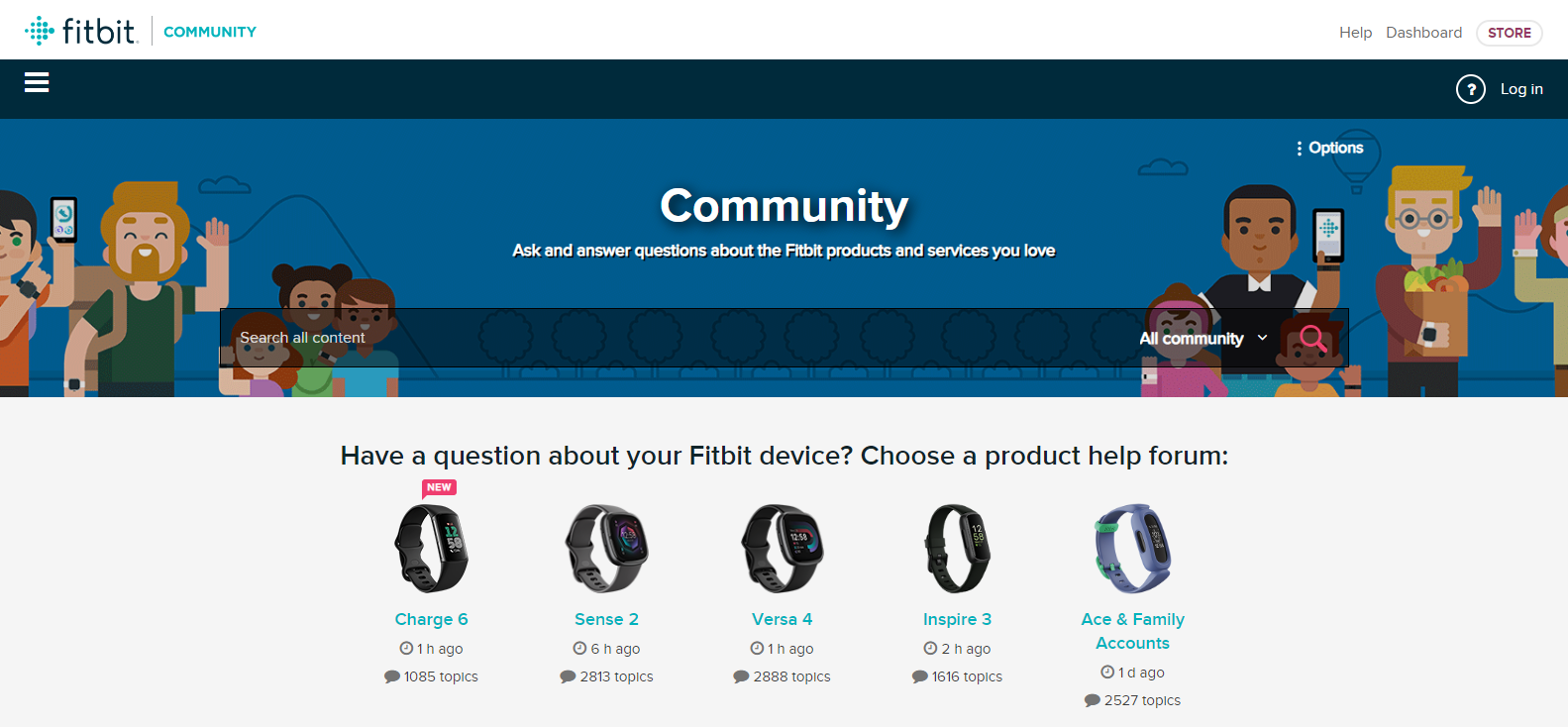This screenshot has width=1568, height=727.
Task: Click the question mark help icon
Action: pos(1471,88)
